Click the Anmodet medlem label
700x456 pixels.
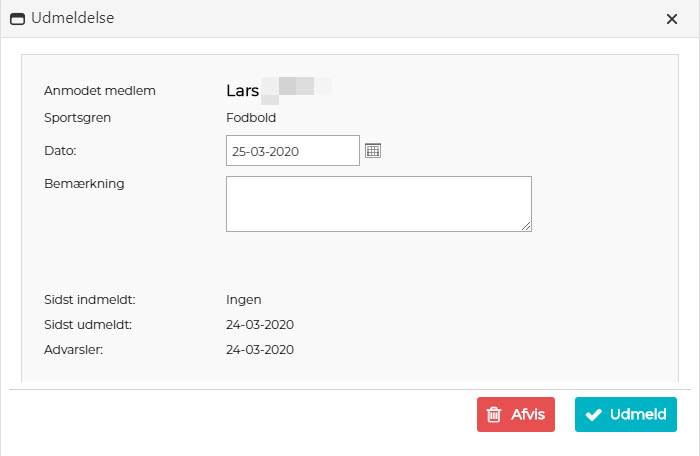[x=100, y=91]
